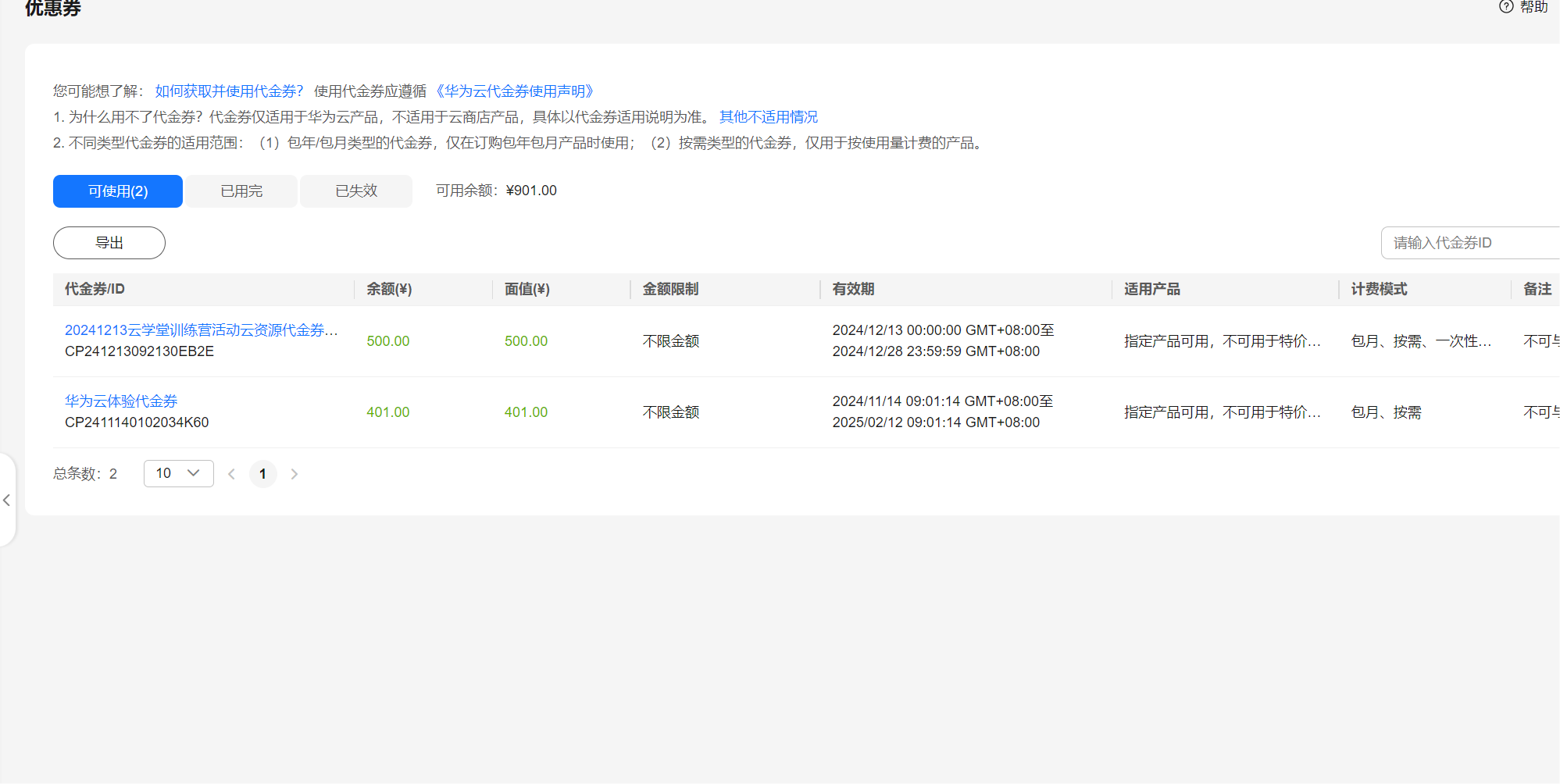Screen dimensions: 1560x784
Task: Open 其他不适用情况 link
Action: tap(769, 117)
